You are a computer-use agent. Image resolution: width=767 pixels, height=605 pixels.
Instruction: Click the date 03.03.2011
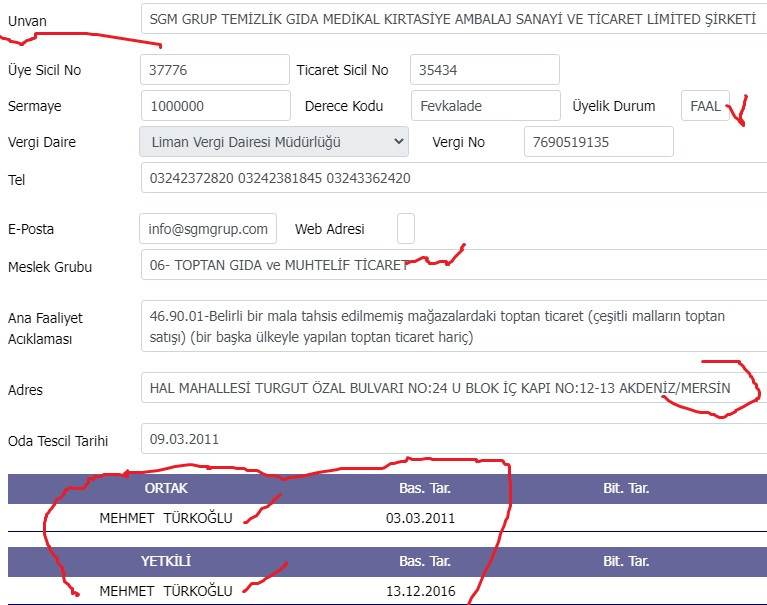click(421, 518)
